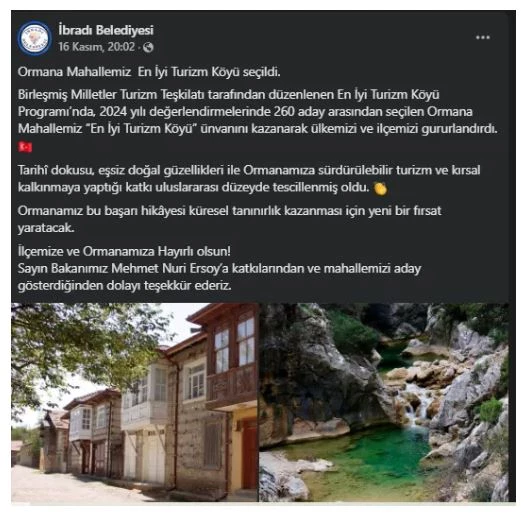Click the line starting "Birleşmiş Milletler Turizm Teşkilatı"
The width and height of the screenshot is (527, 514).
click(x=229, y=94)
